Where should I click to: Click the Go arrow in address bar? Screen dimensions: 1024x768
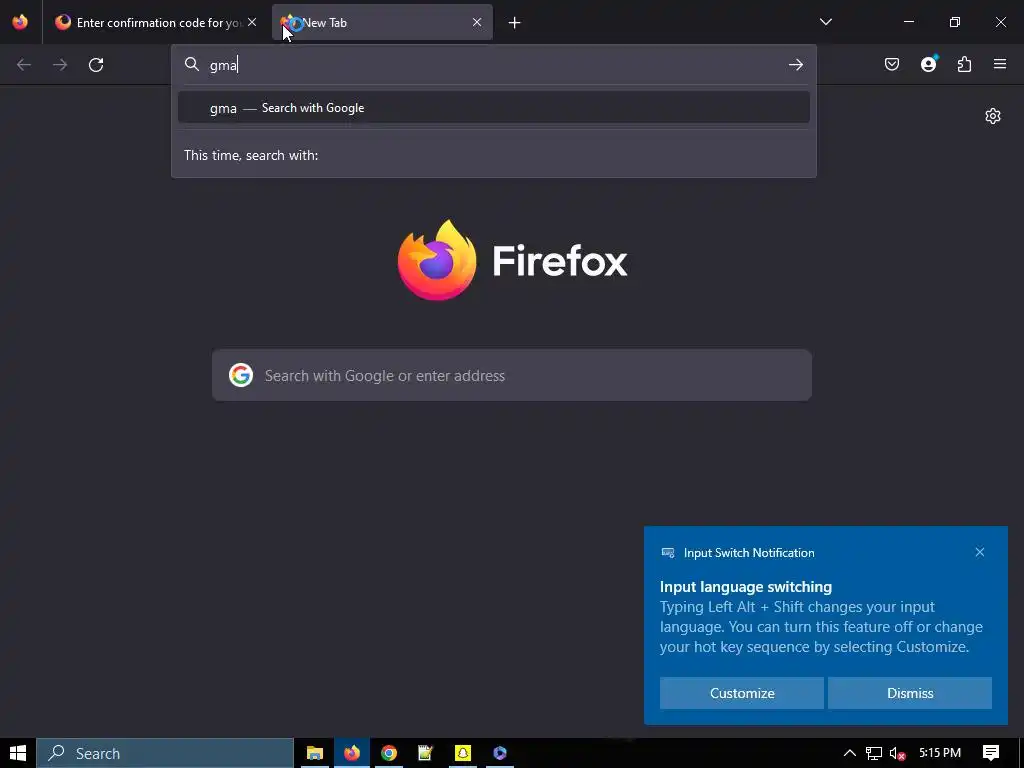tap(795, 65)
